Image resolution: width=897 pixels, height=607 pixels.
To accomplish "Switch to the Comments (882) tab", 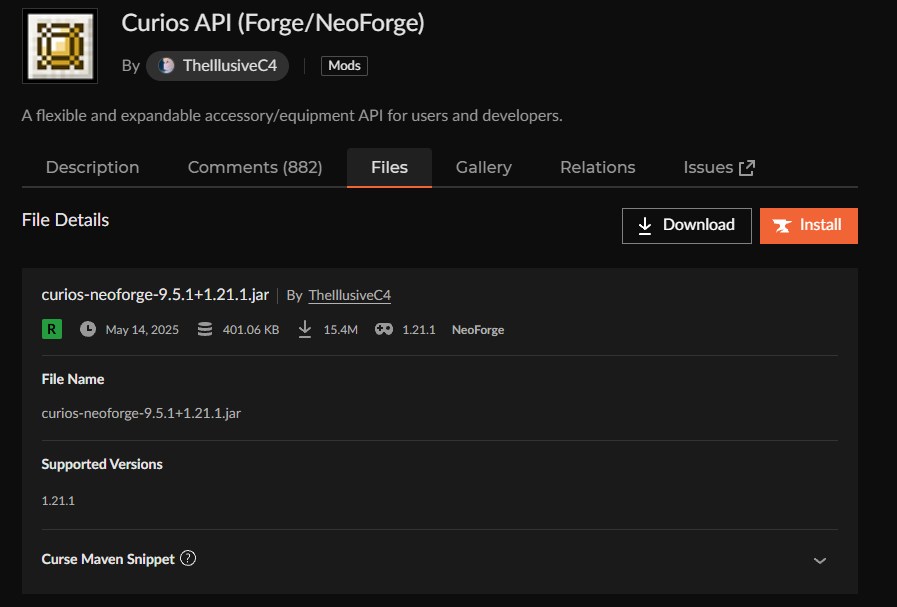I will coord(254,167).
